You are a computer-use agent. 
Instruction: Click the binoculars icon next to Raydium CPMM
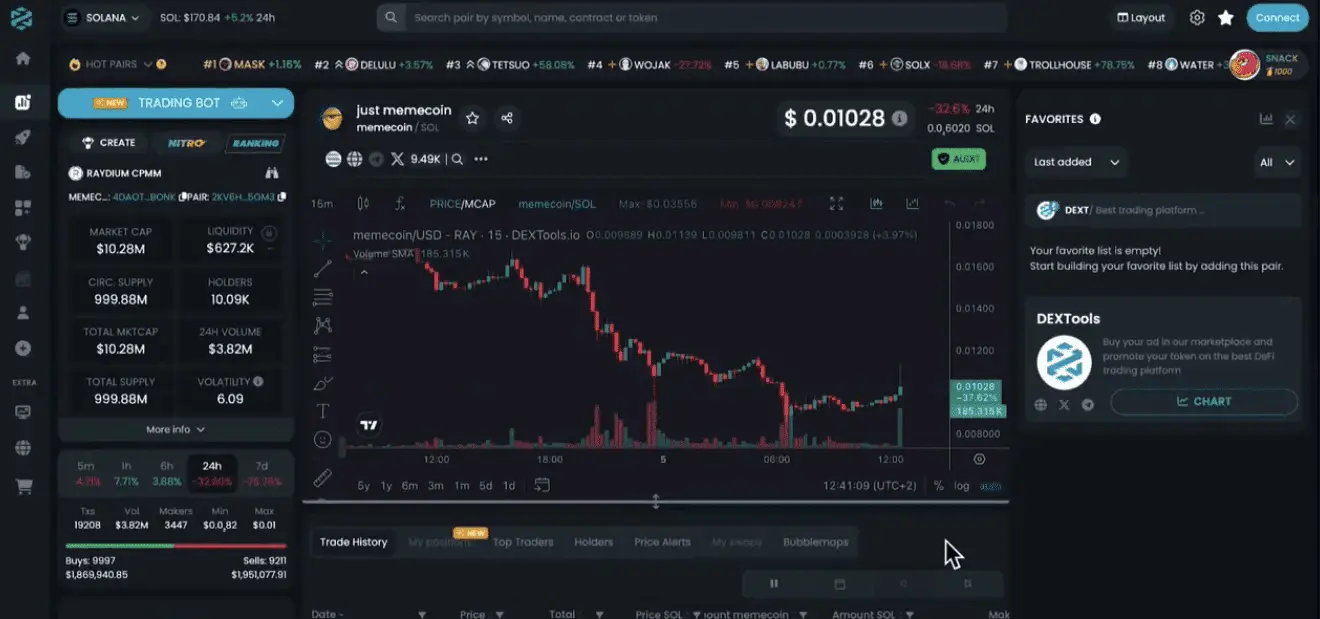(x=272, y=173)
